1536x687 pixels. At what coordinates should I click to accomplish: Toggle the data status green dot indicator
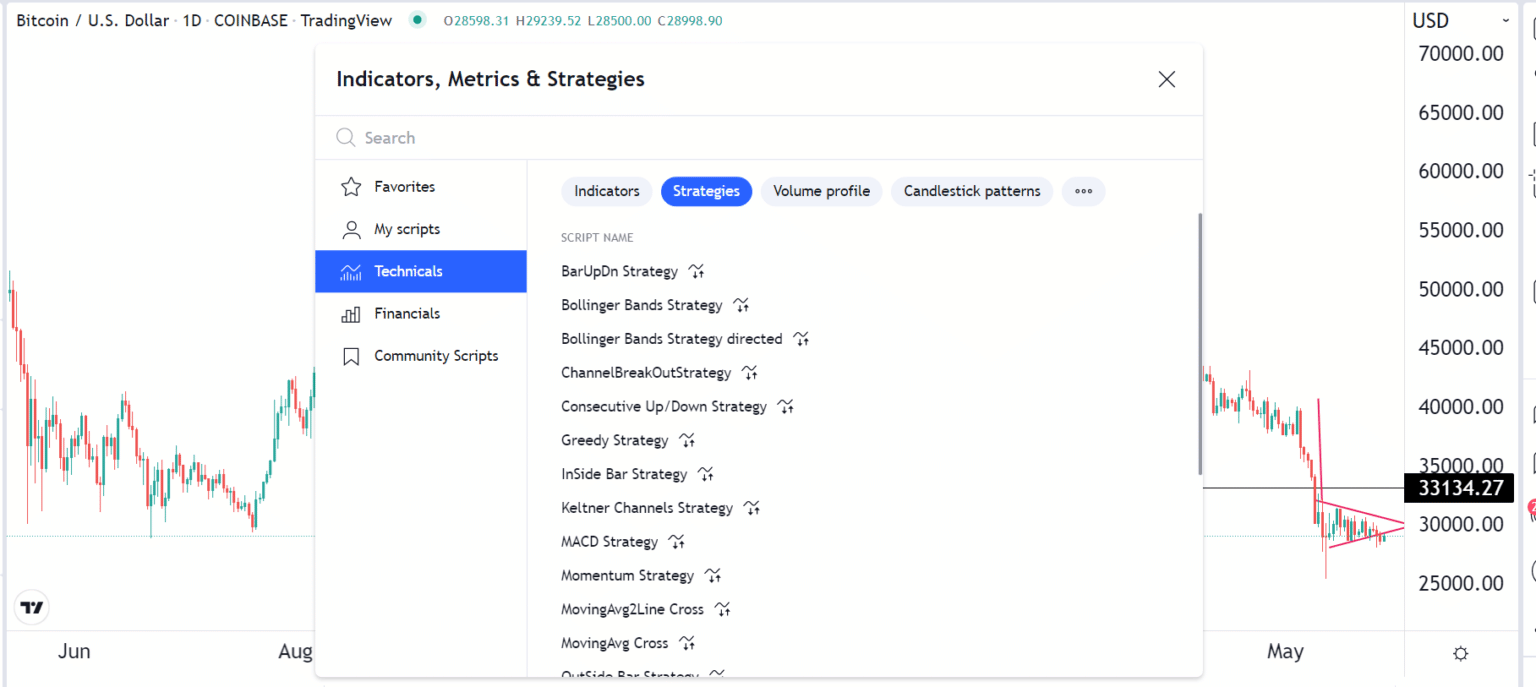tap(416, 19)
